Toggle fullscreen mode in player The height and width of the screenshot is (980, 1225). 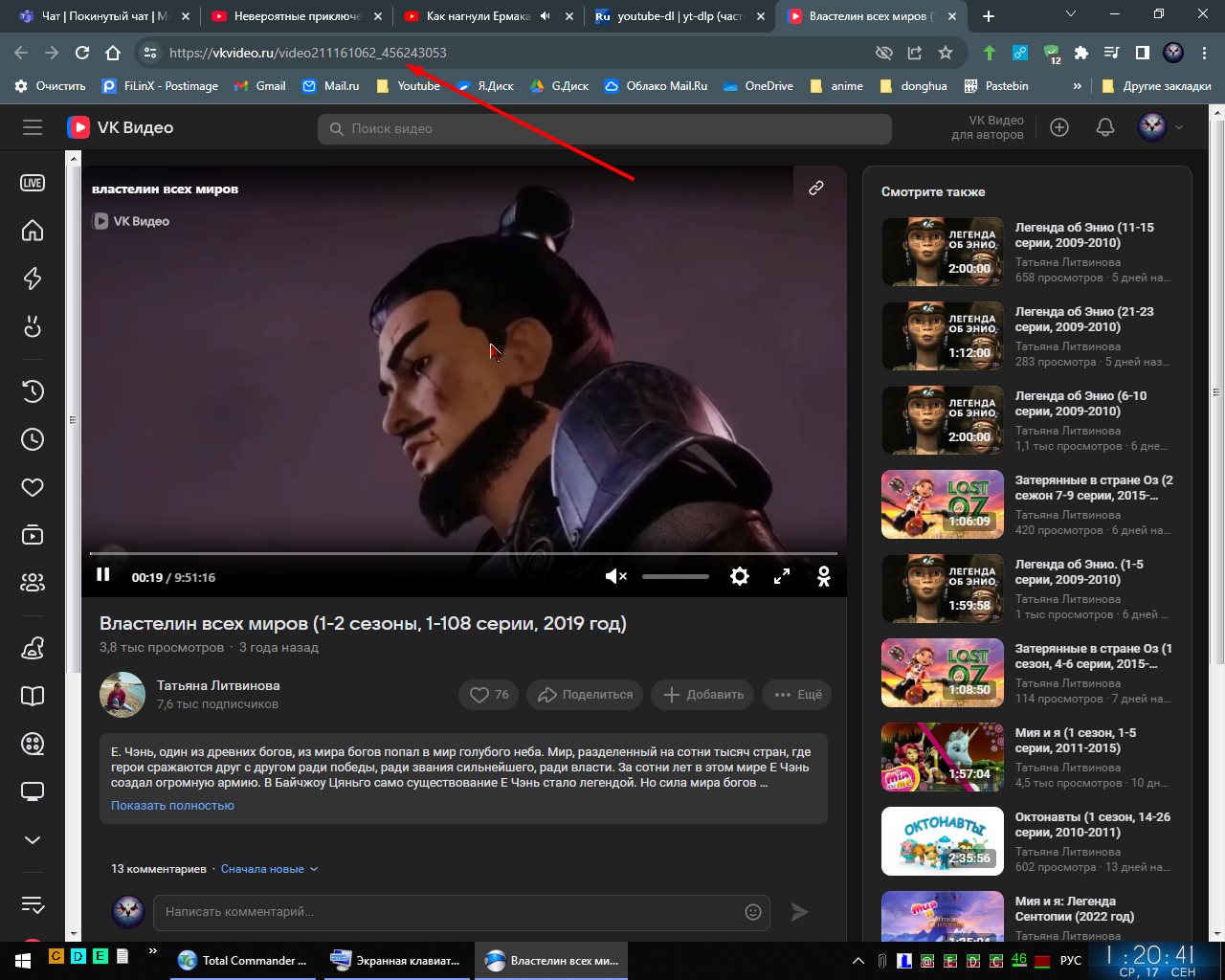[x=782, y=576]
